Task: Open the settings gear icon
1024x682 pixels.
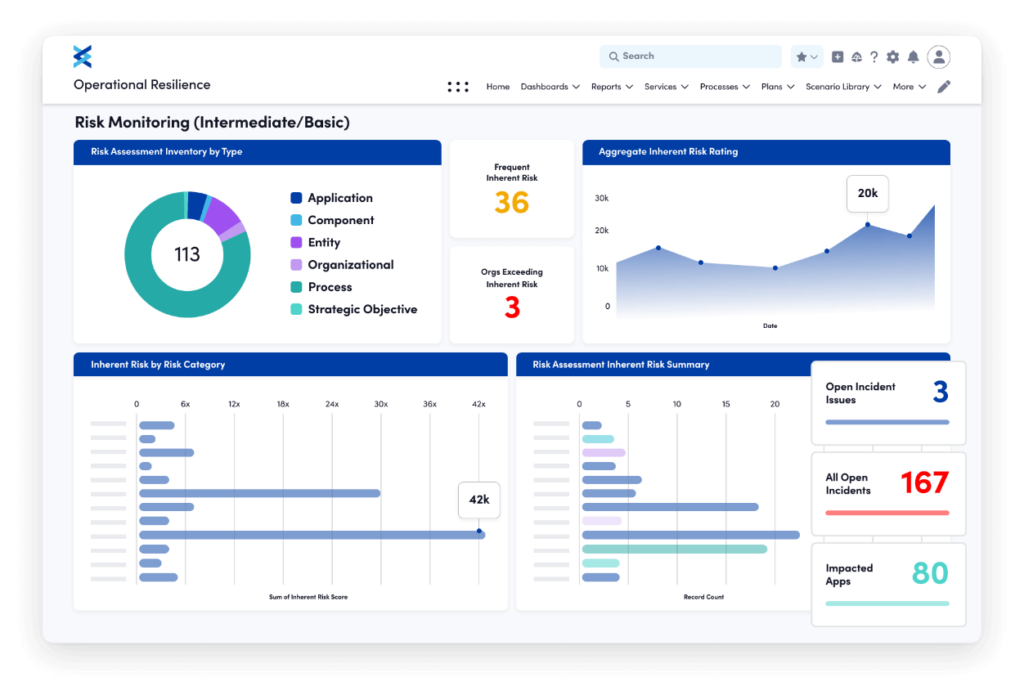Action: pos(891,57)
